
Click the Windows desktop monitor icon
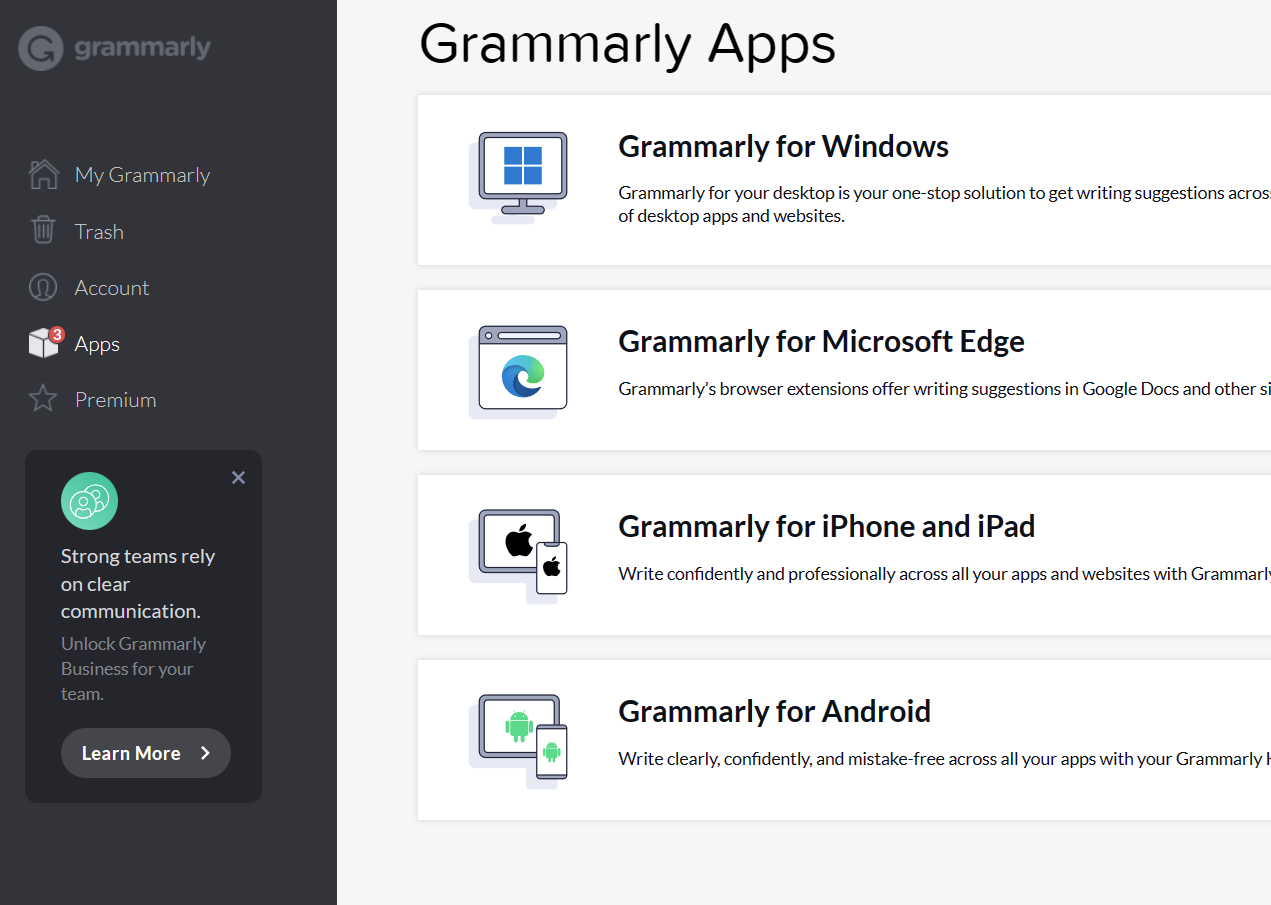click(520, 175)
